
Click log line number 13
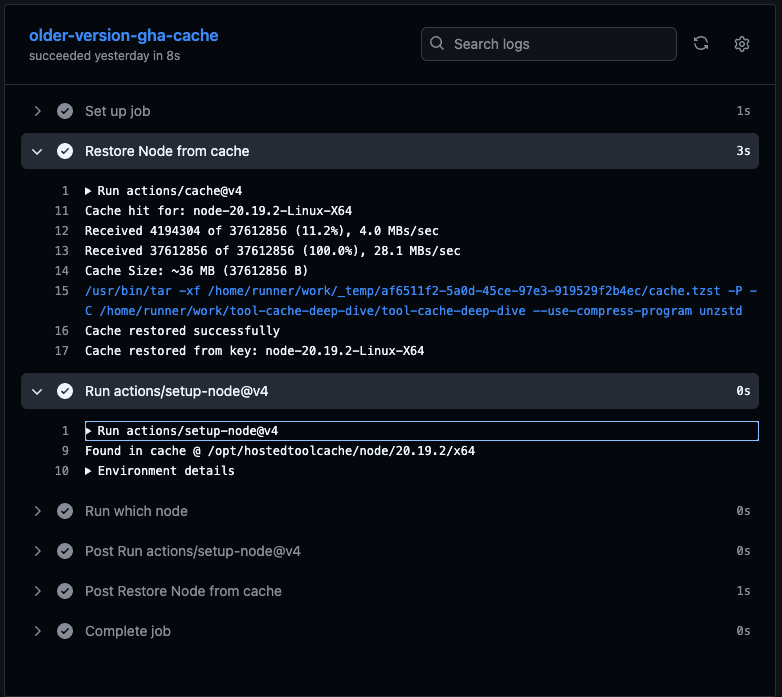(61, 251)
